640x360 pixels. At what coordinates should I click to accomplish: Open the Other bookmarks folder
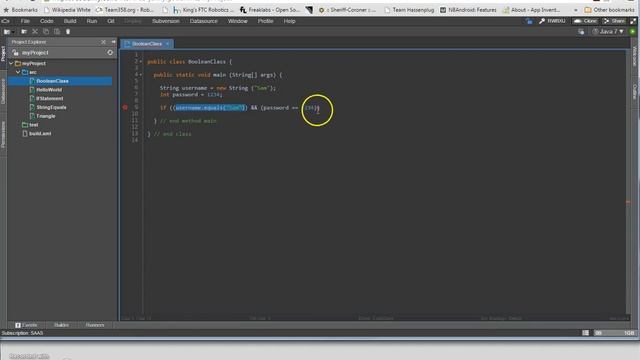[610, 9]
